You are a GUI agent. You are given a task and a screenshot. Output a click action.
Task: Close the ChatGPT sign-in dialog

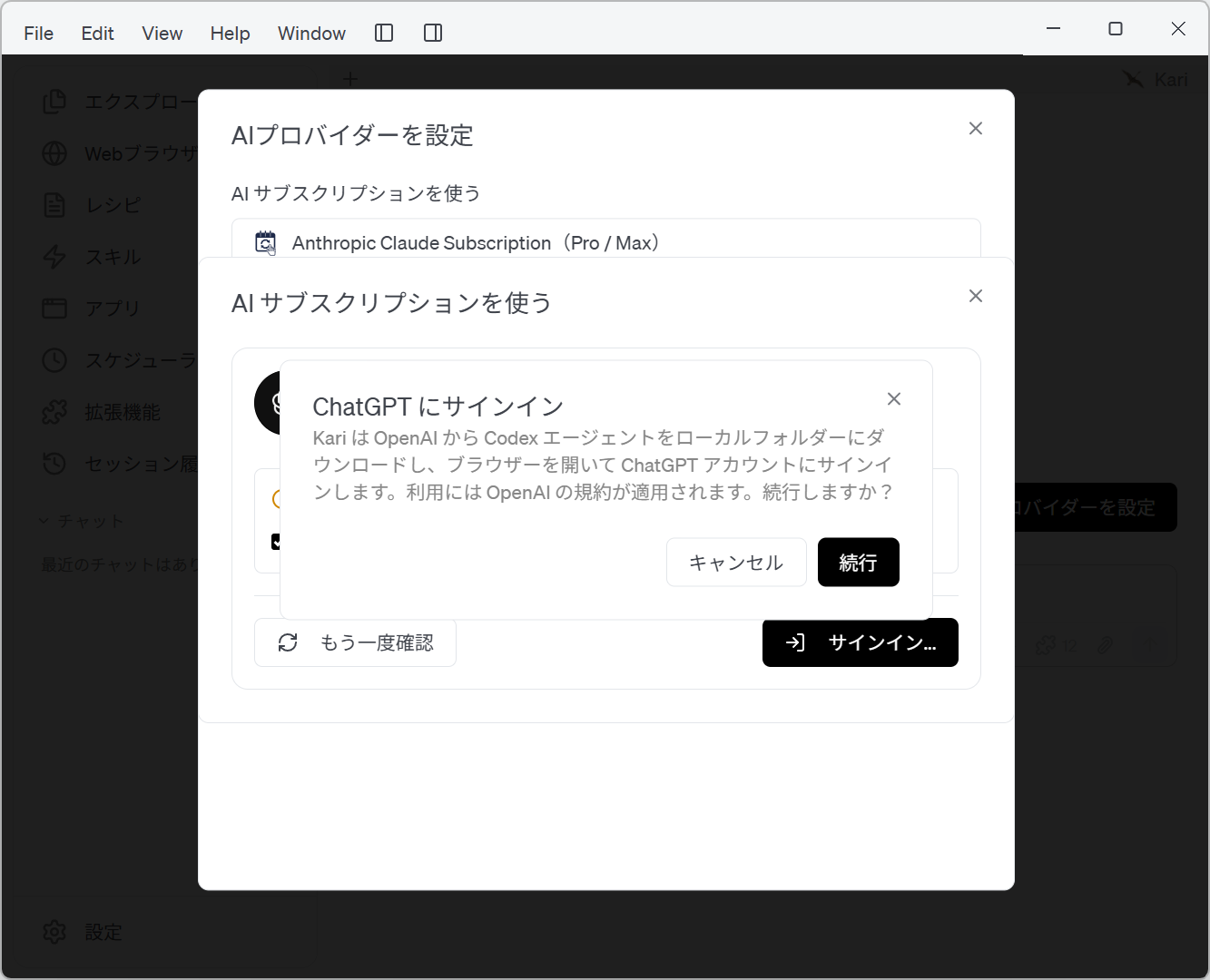(894, 399)
